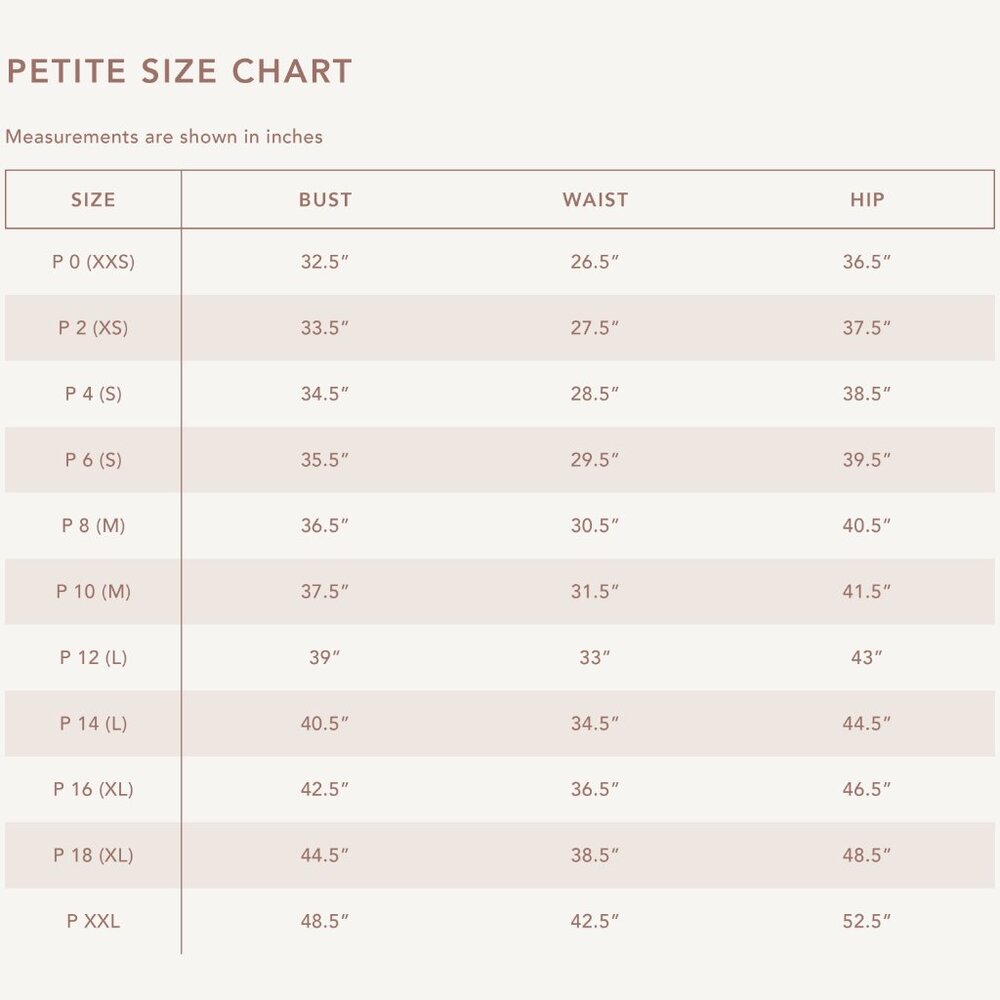Click the 52.5" hip value for P XXL
This screenshot has height=1000, width=1000.
[x=867, y=921]
